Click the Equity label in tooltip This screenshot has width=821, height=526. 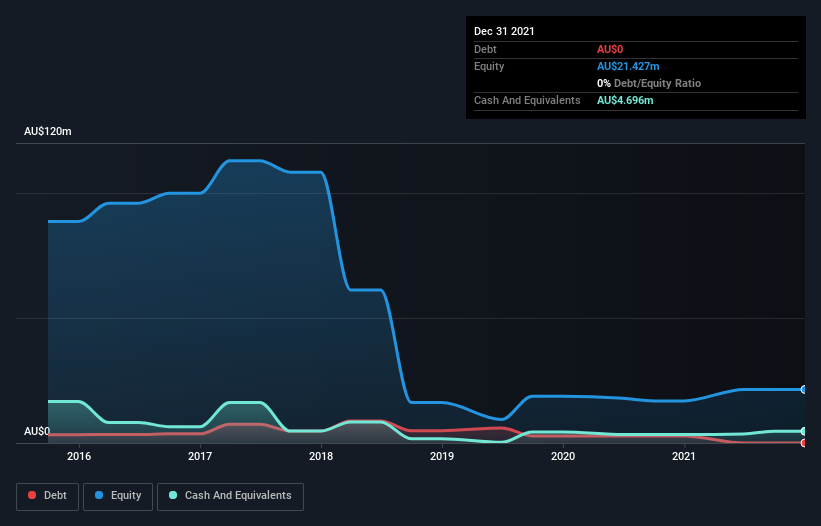pos(489,66)
